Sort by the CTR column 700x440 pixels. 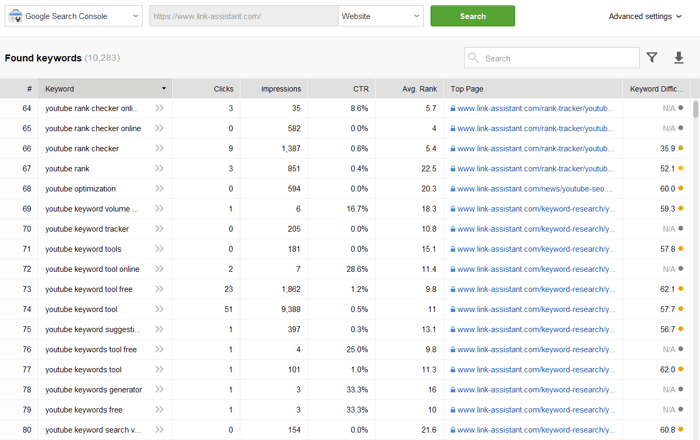click(x=342, y=89)
